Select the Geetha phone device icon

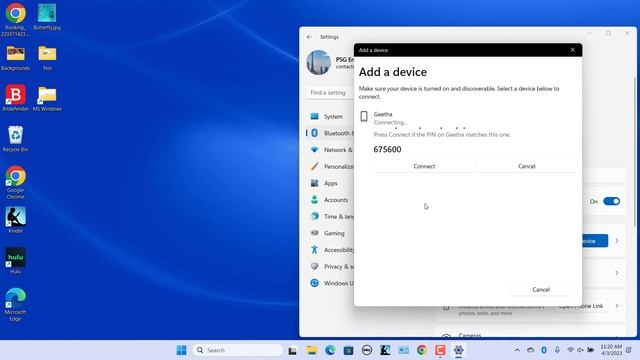[x=364, y=116]
